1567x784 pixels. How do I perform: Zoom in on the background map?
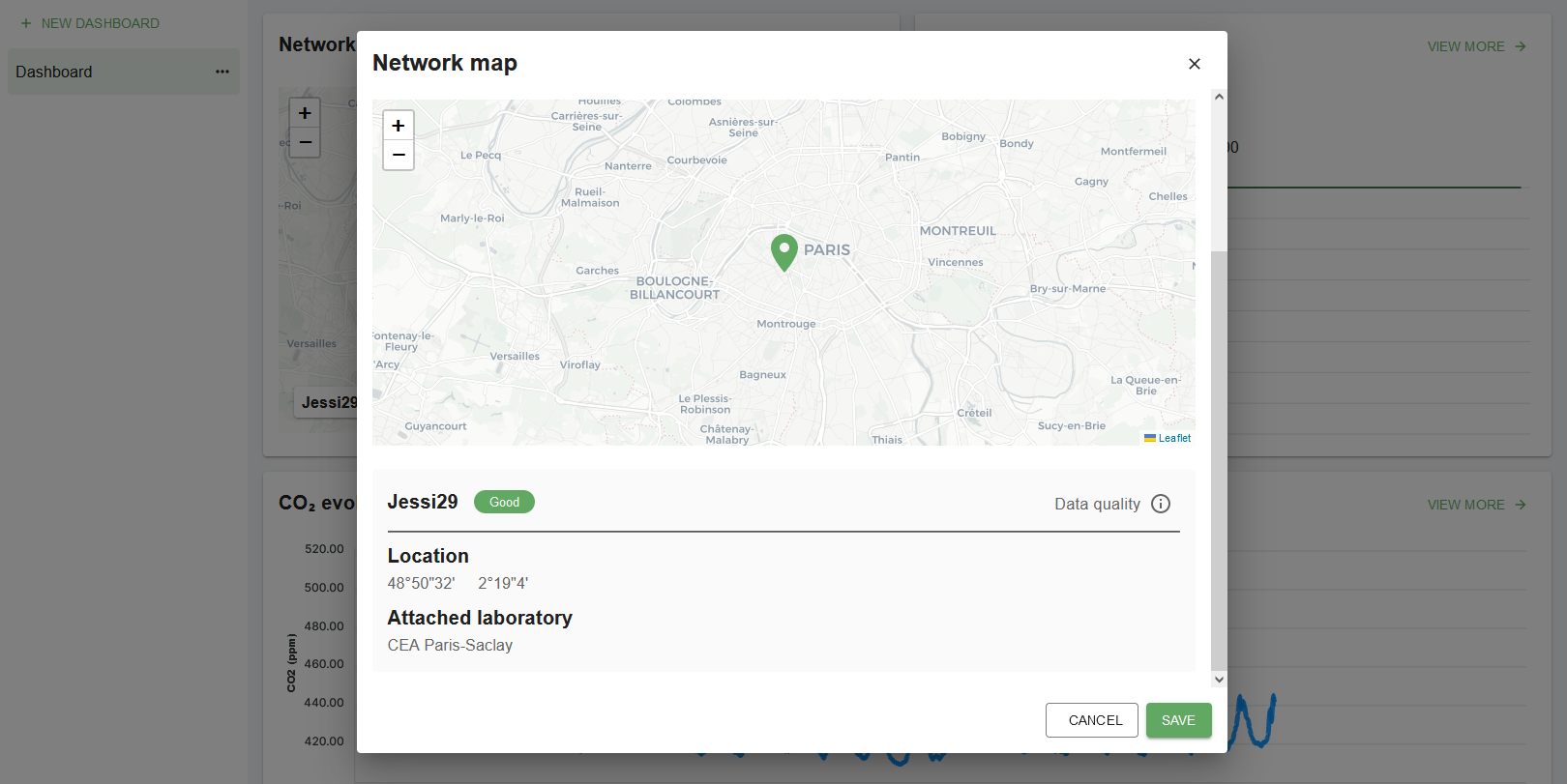tap(305, 113)
